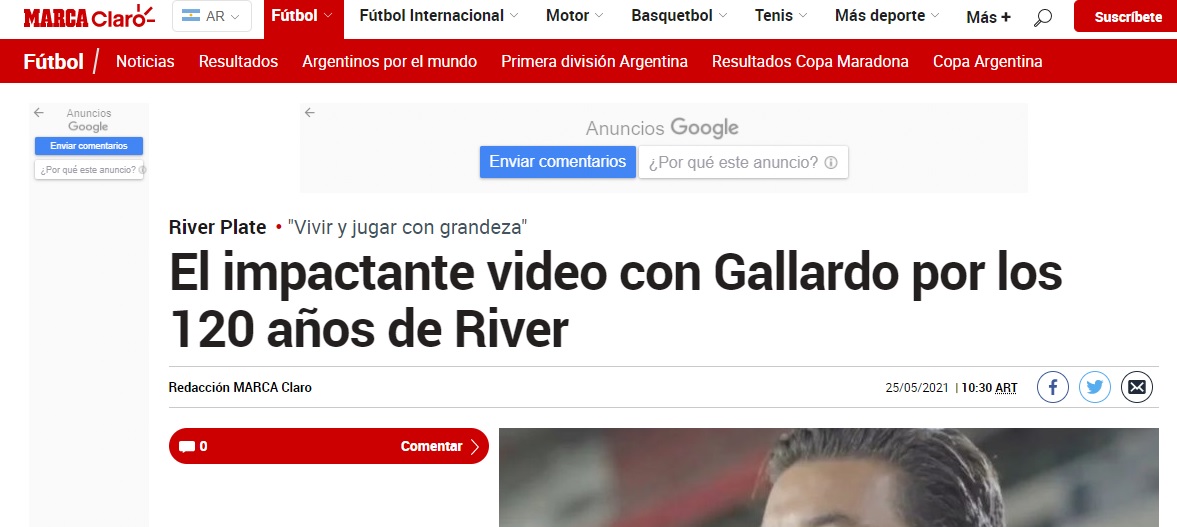Expand the Fútbol Internacional menu
The height and width of the screenshot is (527, 1177).
[x=438, y=16]
